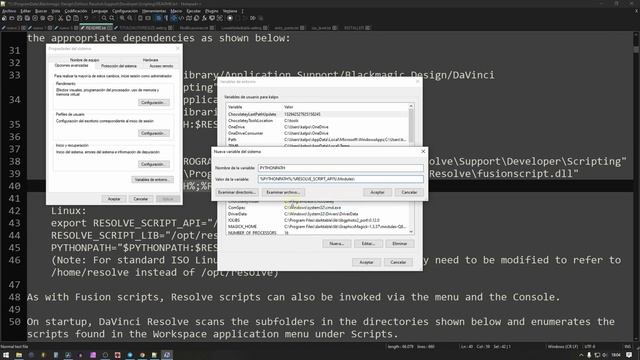Viewport: 640px width, 360px height.
Task: Click Cancelar in Nueva variable del sistema
Action: coord(409,192)
